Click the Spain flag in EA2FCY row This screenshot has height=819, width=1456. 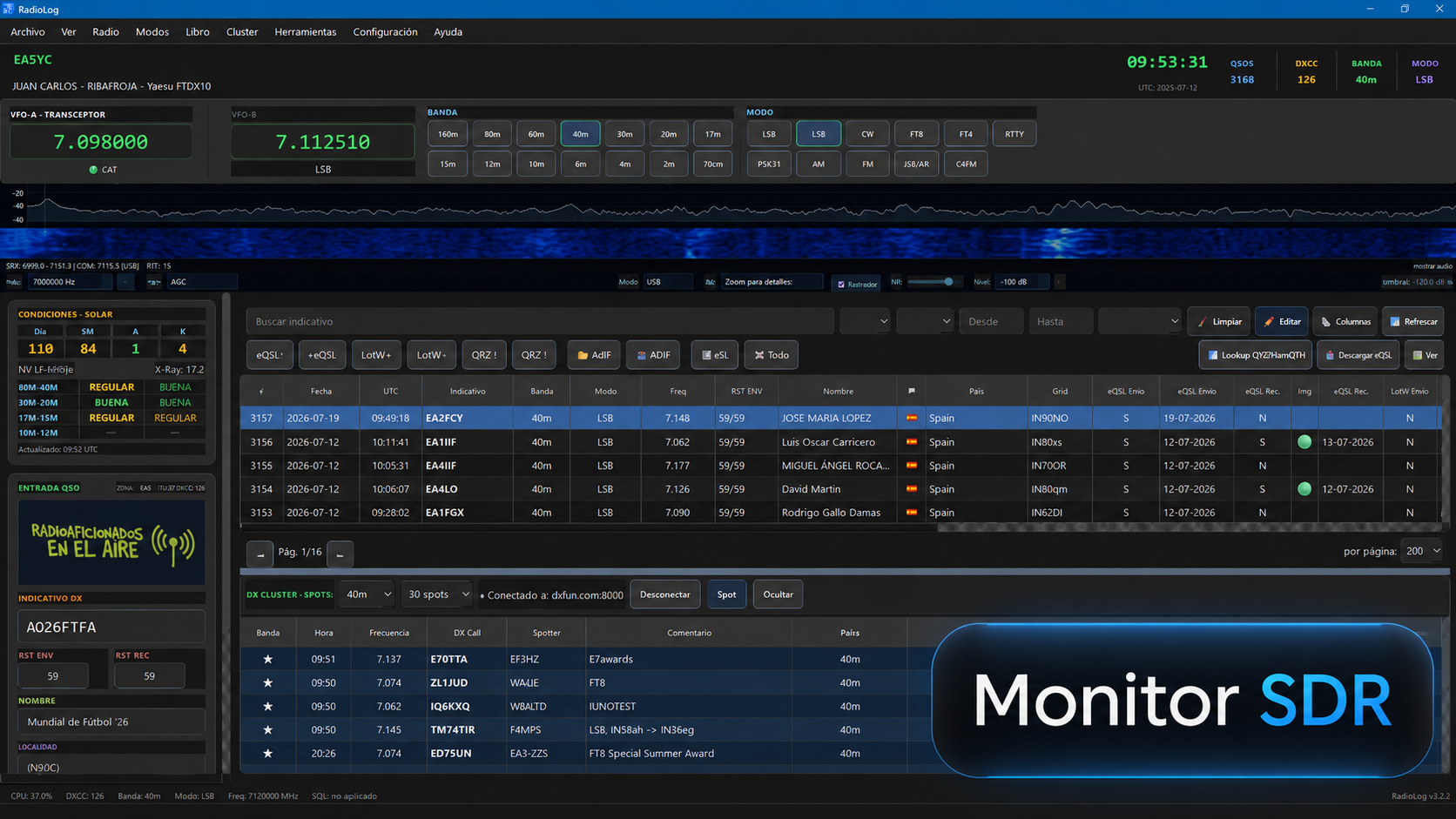click(912, 418)
